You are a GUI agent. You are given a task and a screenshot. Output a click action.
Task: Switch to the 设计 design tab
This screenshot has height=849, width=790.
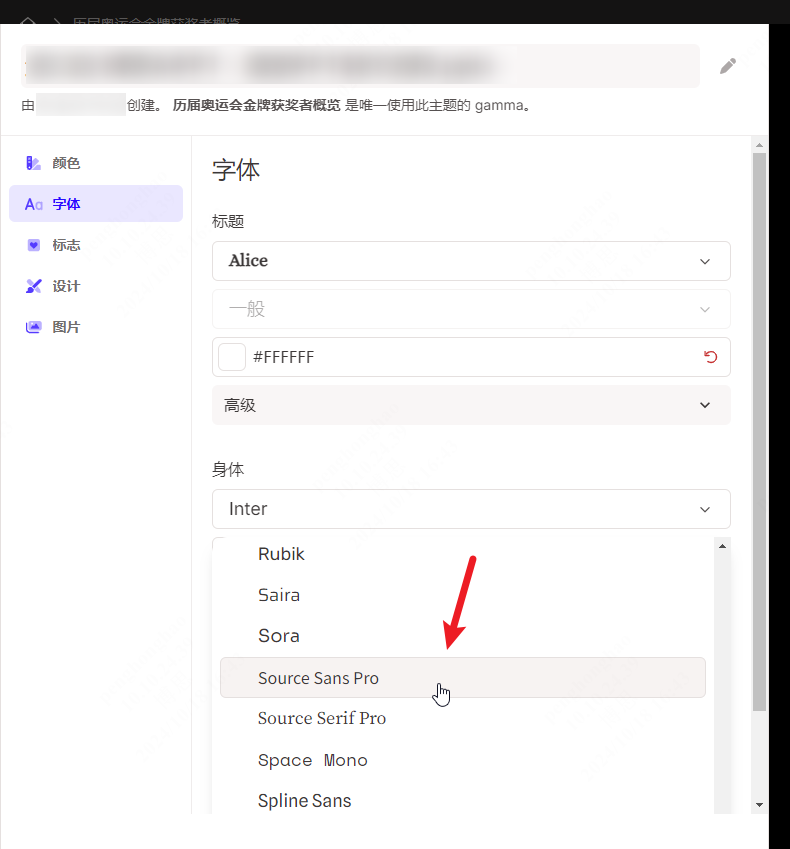(96, 286)
